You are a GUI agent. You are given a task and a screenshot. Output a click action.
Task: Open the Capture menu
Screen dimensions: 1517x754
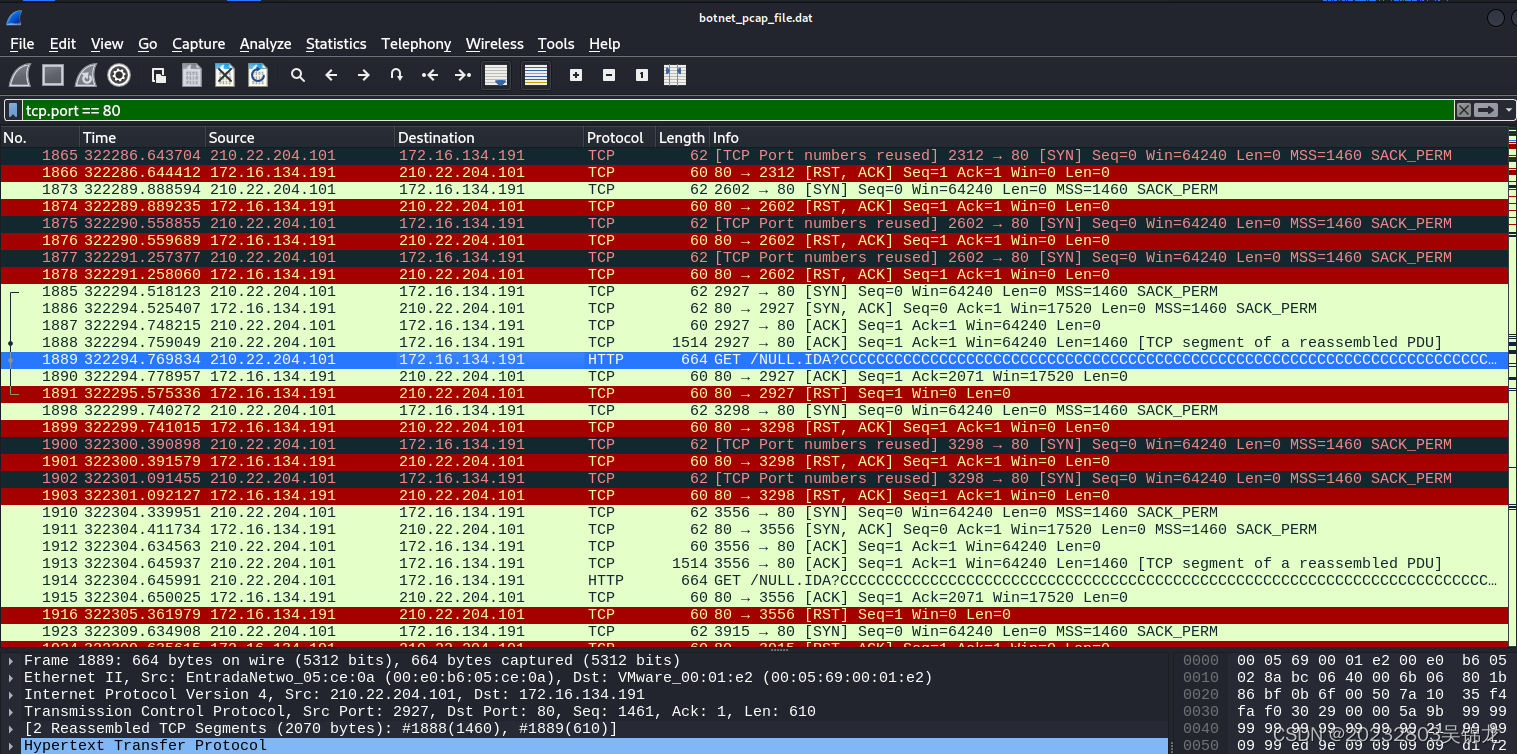coord(199,44)
